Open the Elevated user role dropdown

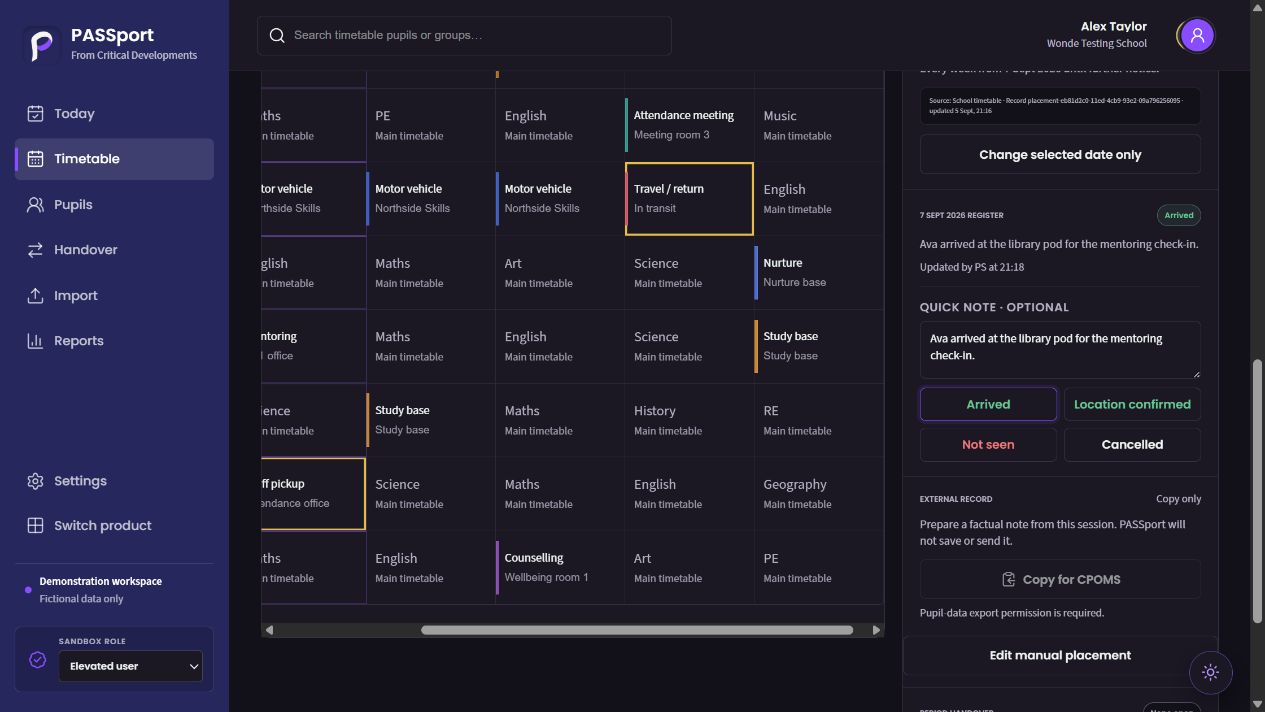[130, 666]
